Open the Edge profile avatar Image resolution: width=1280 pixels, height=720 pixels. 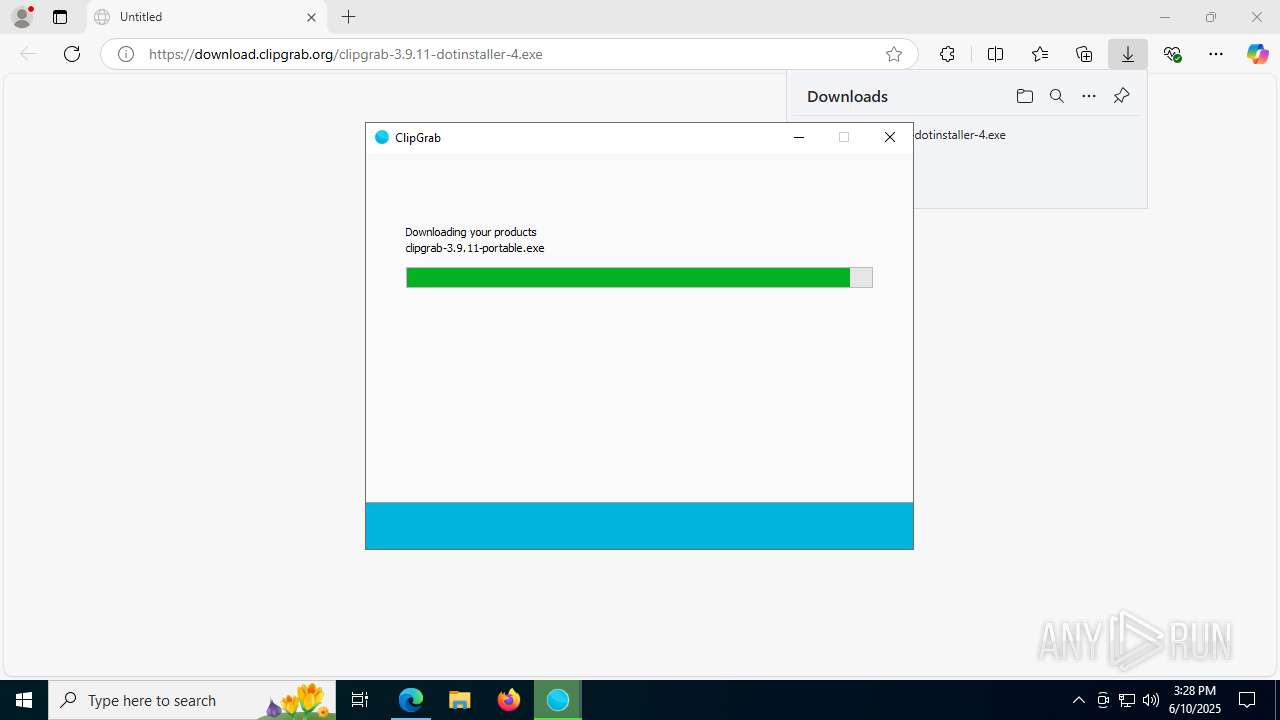22,16
